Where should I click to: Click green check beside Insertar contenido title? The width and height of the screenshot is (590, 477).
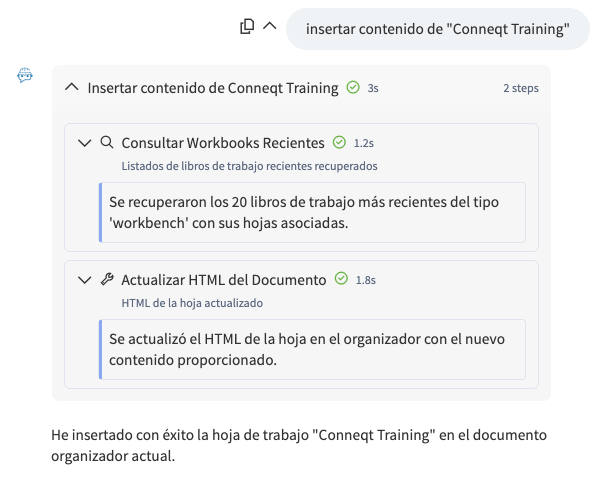pos(353,88)
